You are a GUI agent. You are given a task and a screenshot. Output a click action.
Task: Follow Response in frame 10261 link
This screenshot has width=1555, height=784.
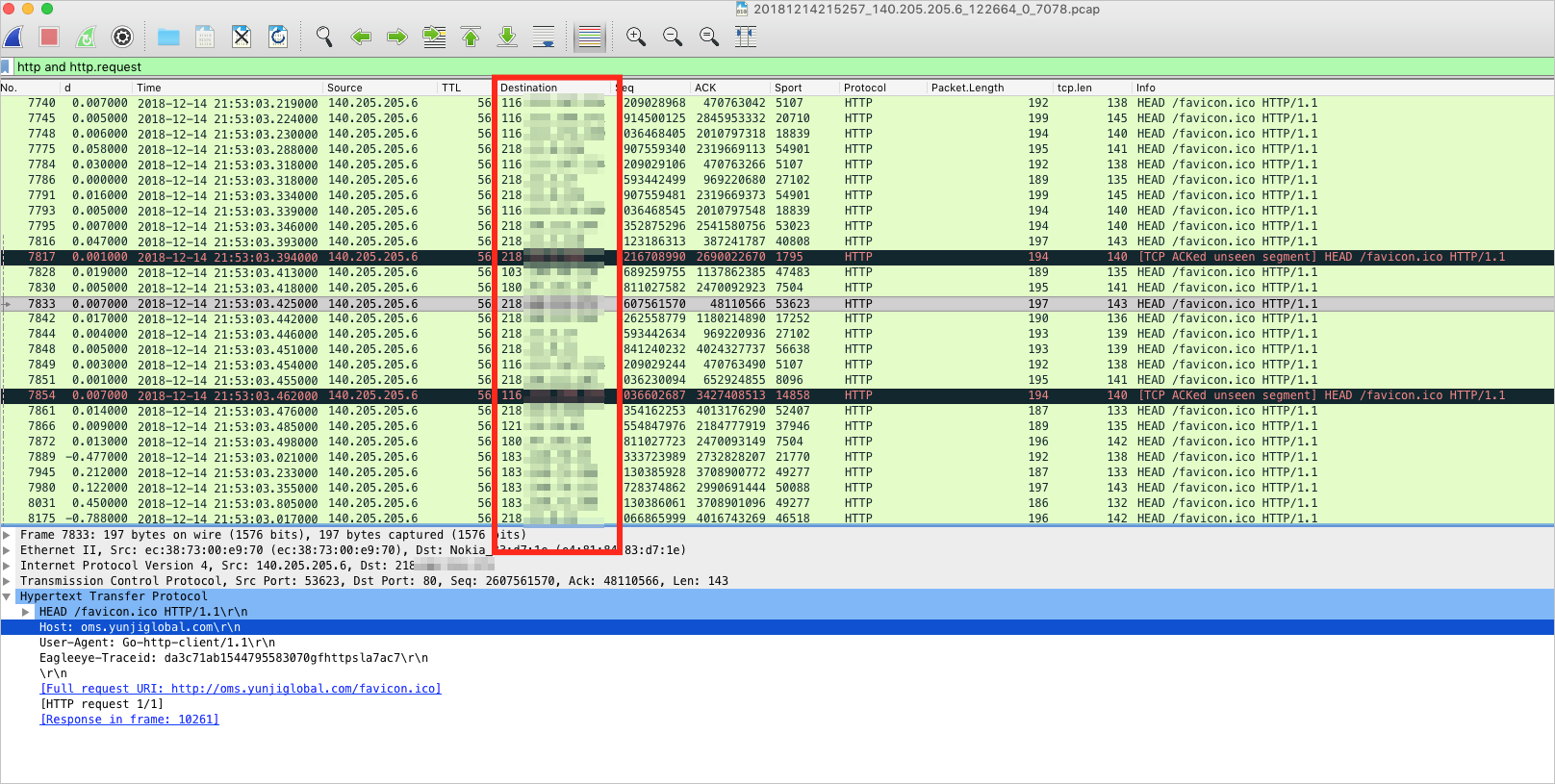point(129,720)
